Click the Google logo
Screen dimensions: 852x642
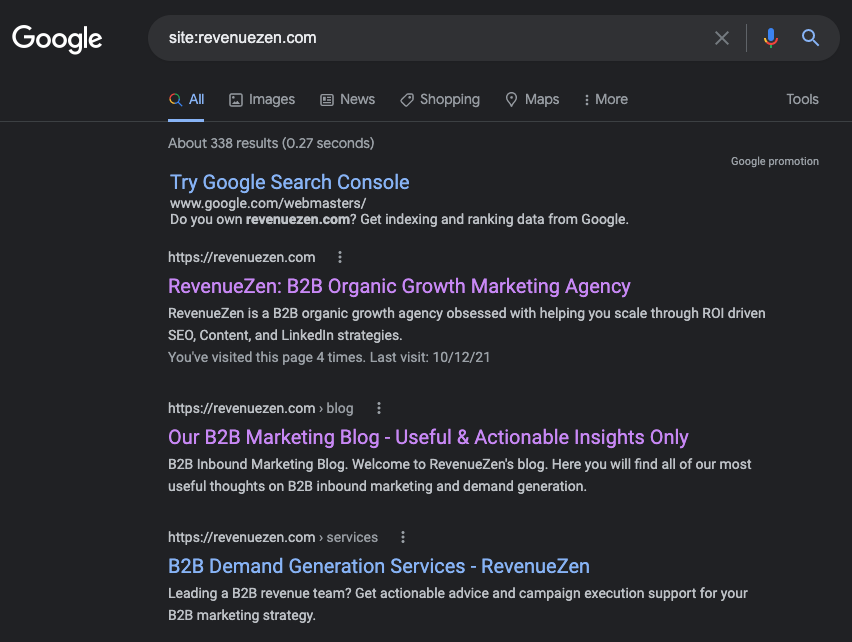tap(57, 39)
